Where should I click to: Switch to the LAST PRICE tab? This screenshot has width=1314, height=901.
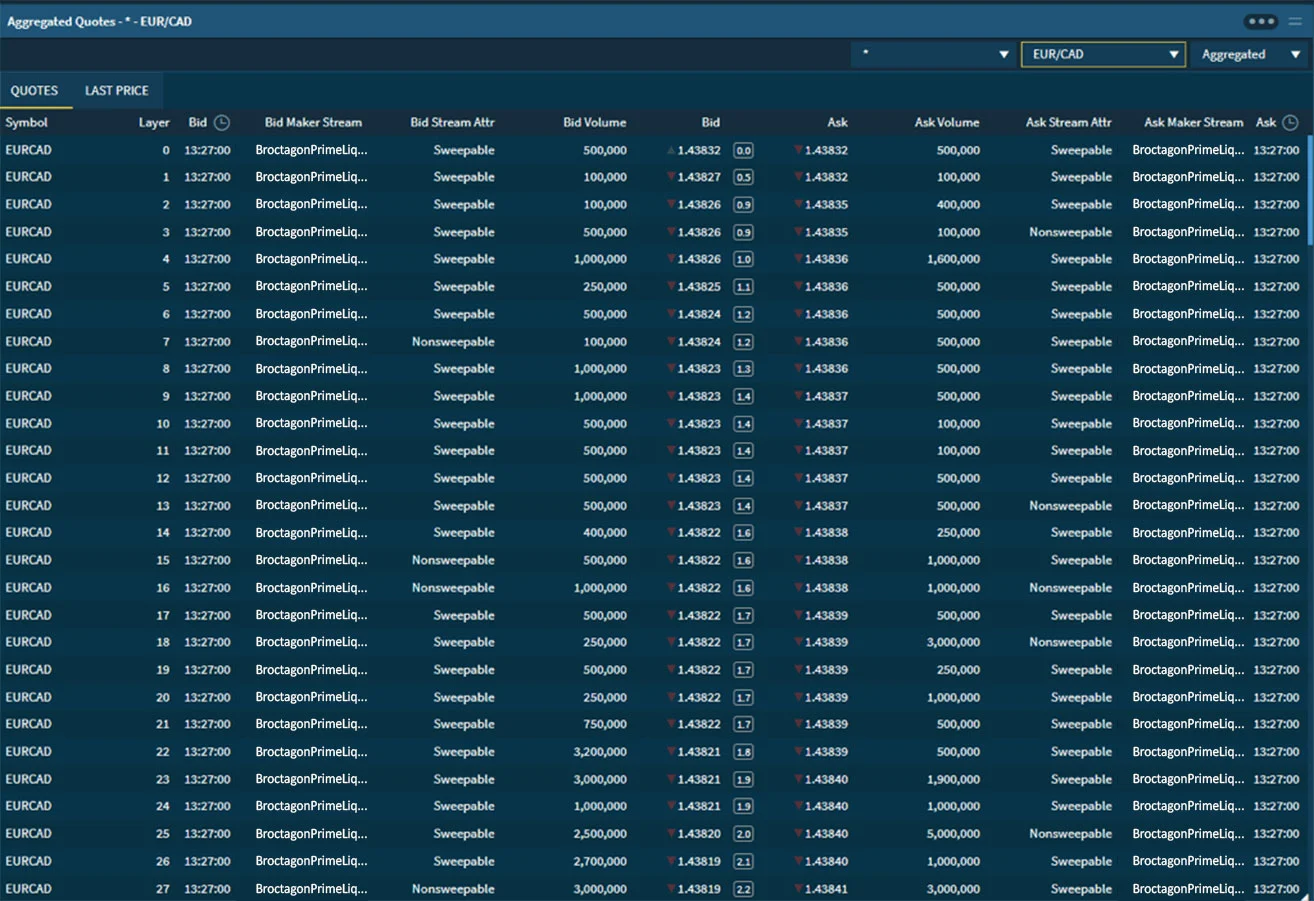[x=117, y=90]
